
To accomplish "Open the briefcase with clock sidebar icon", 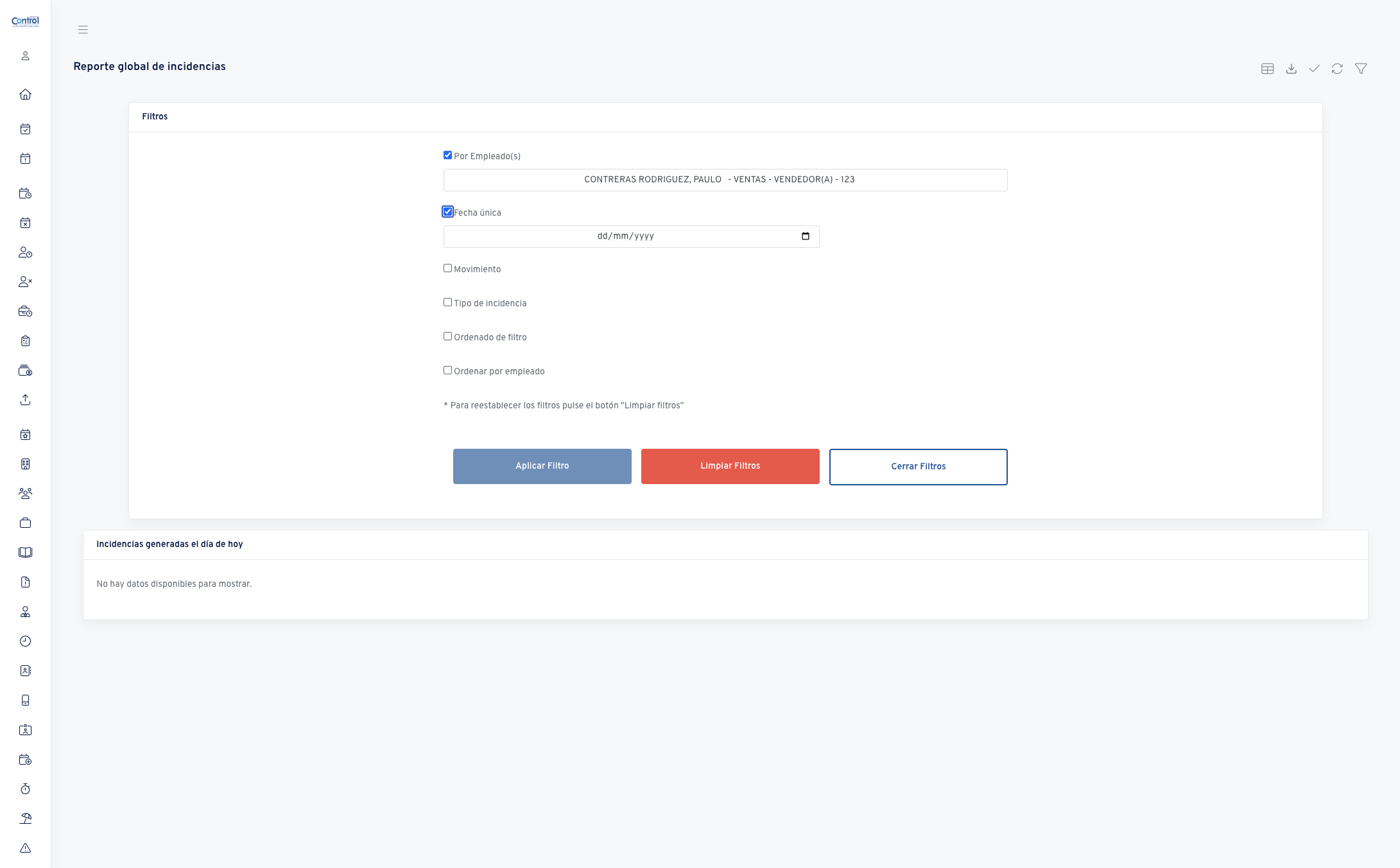I will click(26, 311).
